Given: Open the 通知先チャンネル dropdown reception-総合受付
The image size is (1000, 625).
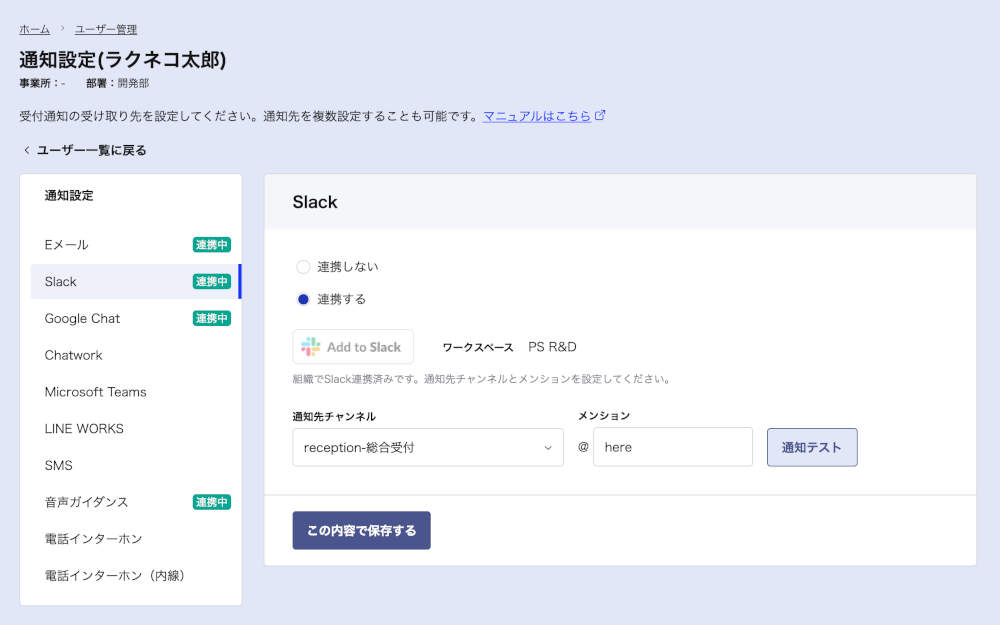Looking at the screenshot, I should [x=428, y=447].
